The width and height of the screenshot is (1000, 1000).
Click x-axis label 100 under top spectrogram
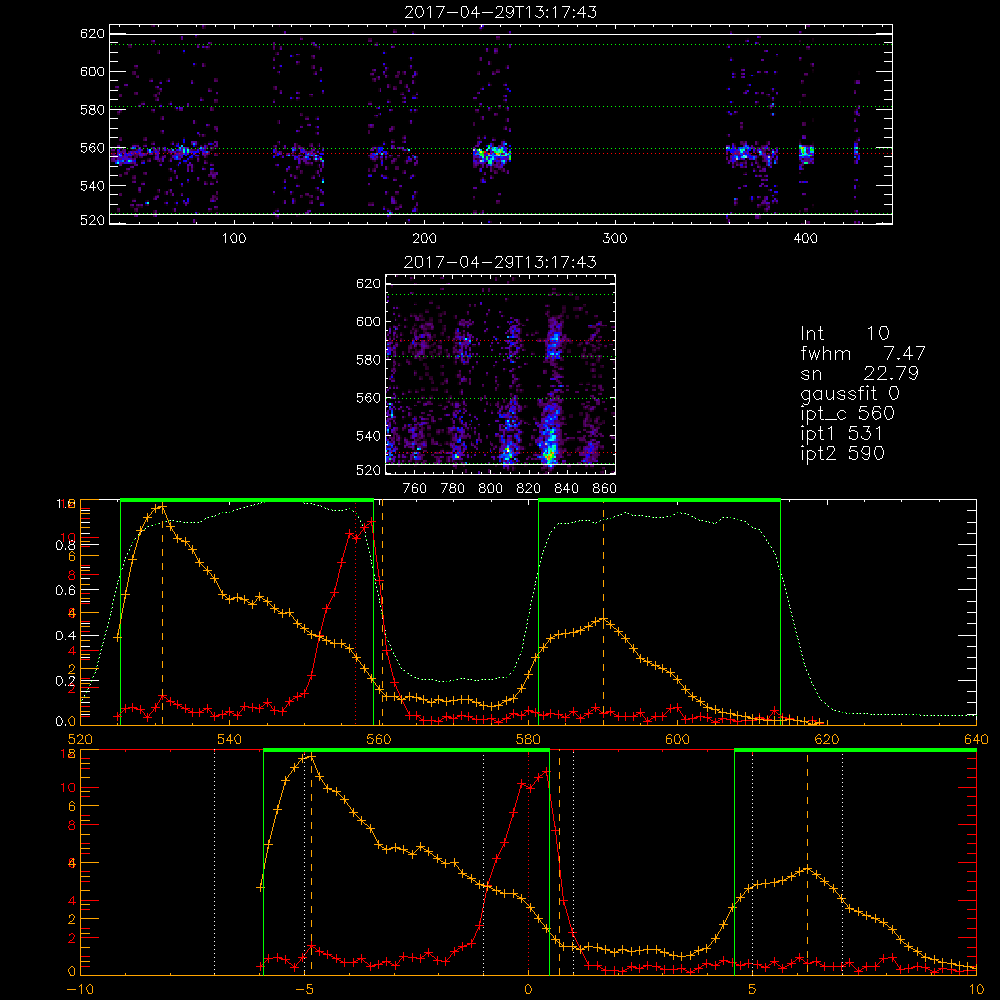[x=234, y=239]
